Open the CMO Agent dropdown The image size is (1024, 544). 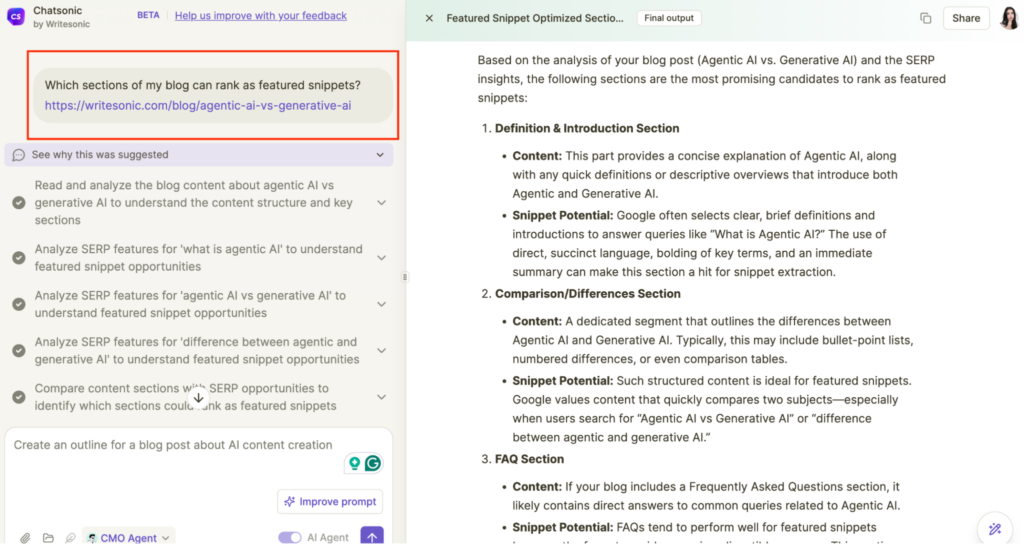[x=129, y=537]
